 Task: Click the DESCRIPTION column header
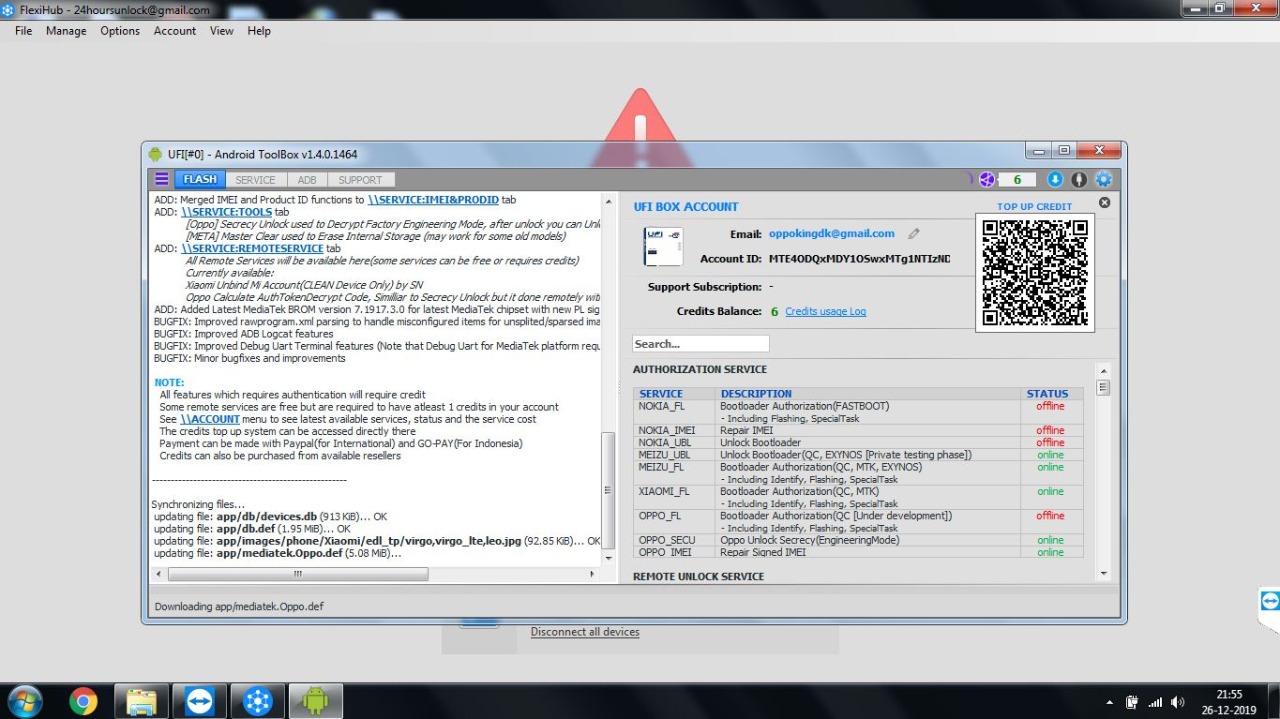756,394
